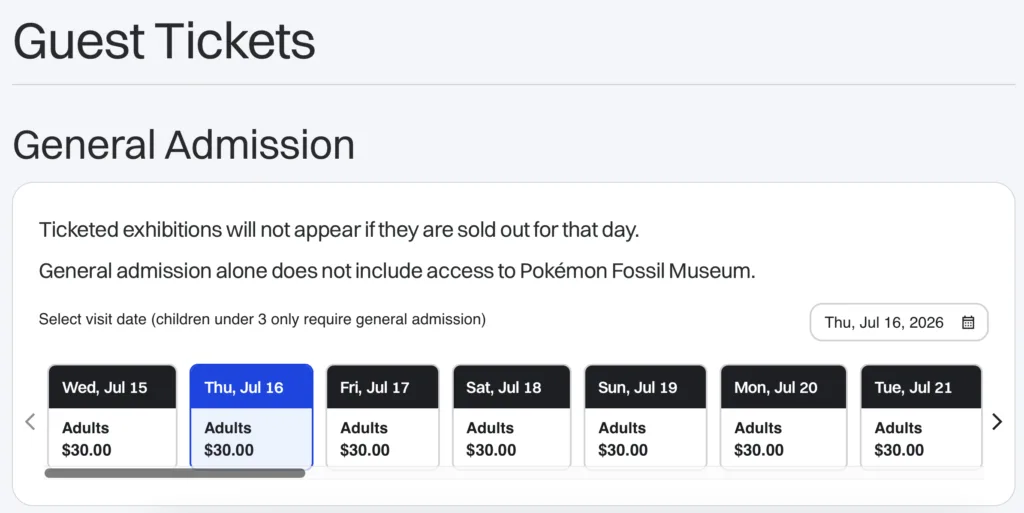Go to previous dates with left arrow
Screen dimensions: 1024x513
pyautogui.click(x=30, y=422)
